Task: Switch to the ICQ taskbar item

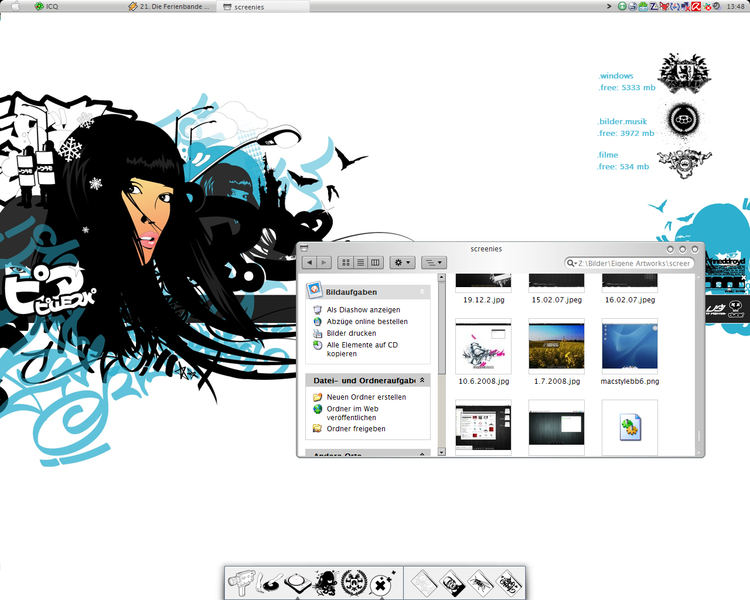Action: tap(46, 6)
